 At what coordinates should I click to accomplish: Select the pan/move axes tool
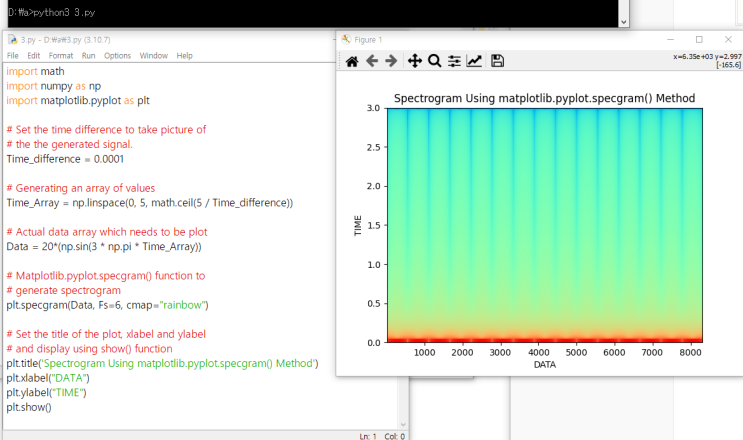tap(415, 61)
